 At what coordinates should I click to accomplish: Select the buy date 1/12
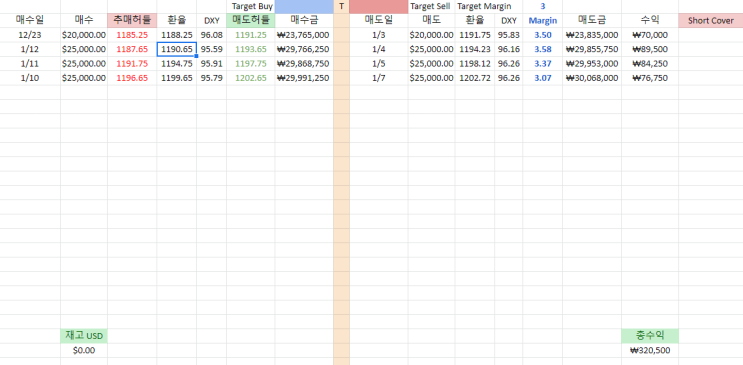pyautogui.click(x=30, y=49)
